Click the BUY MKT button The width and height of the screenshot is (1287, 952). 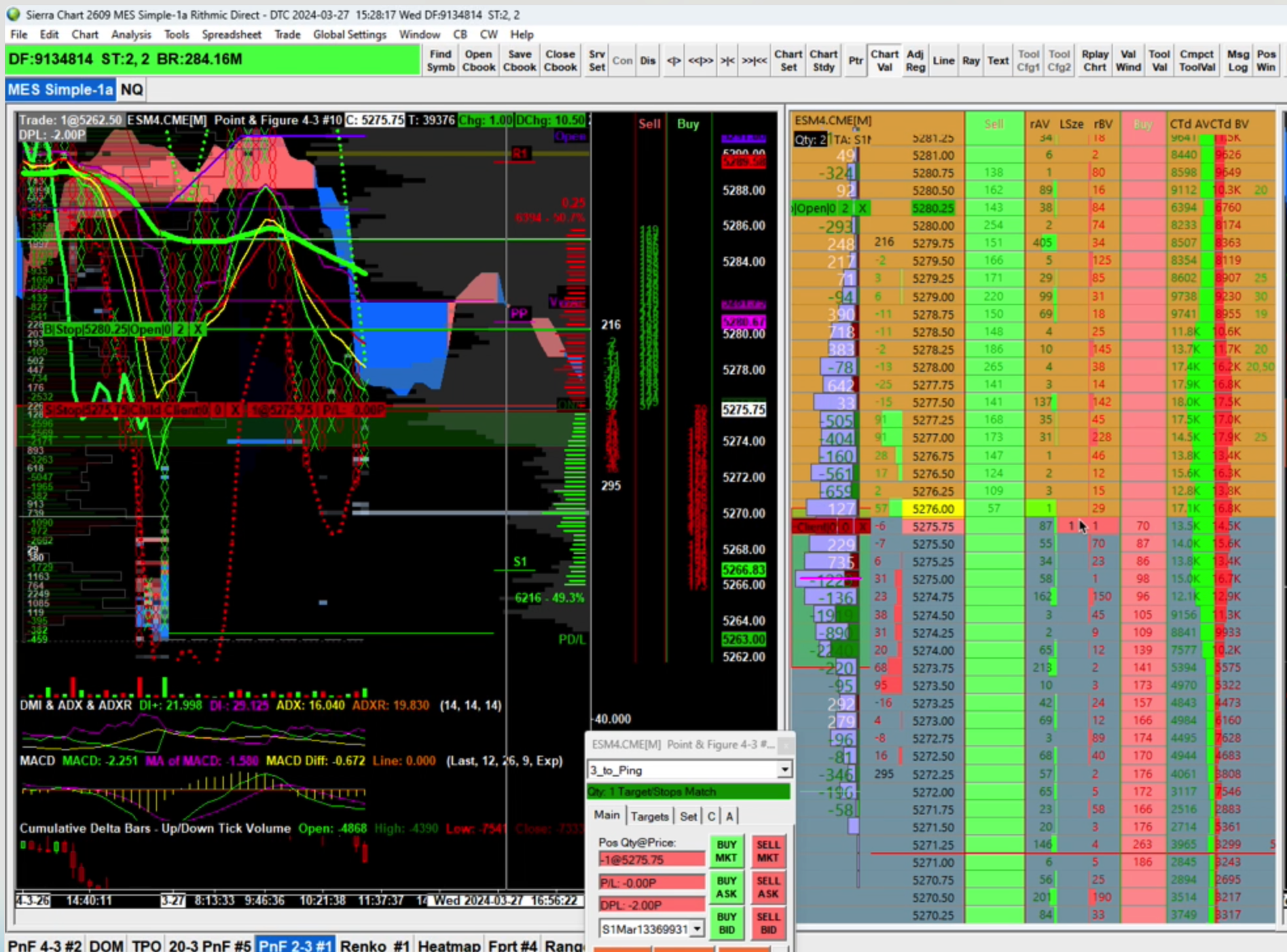(x=726, y=851)
